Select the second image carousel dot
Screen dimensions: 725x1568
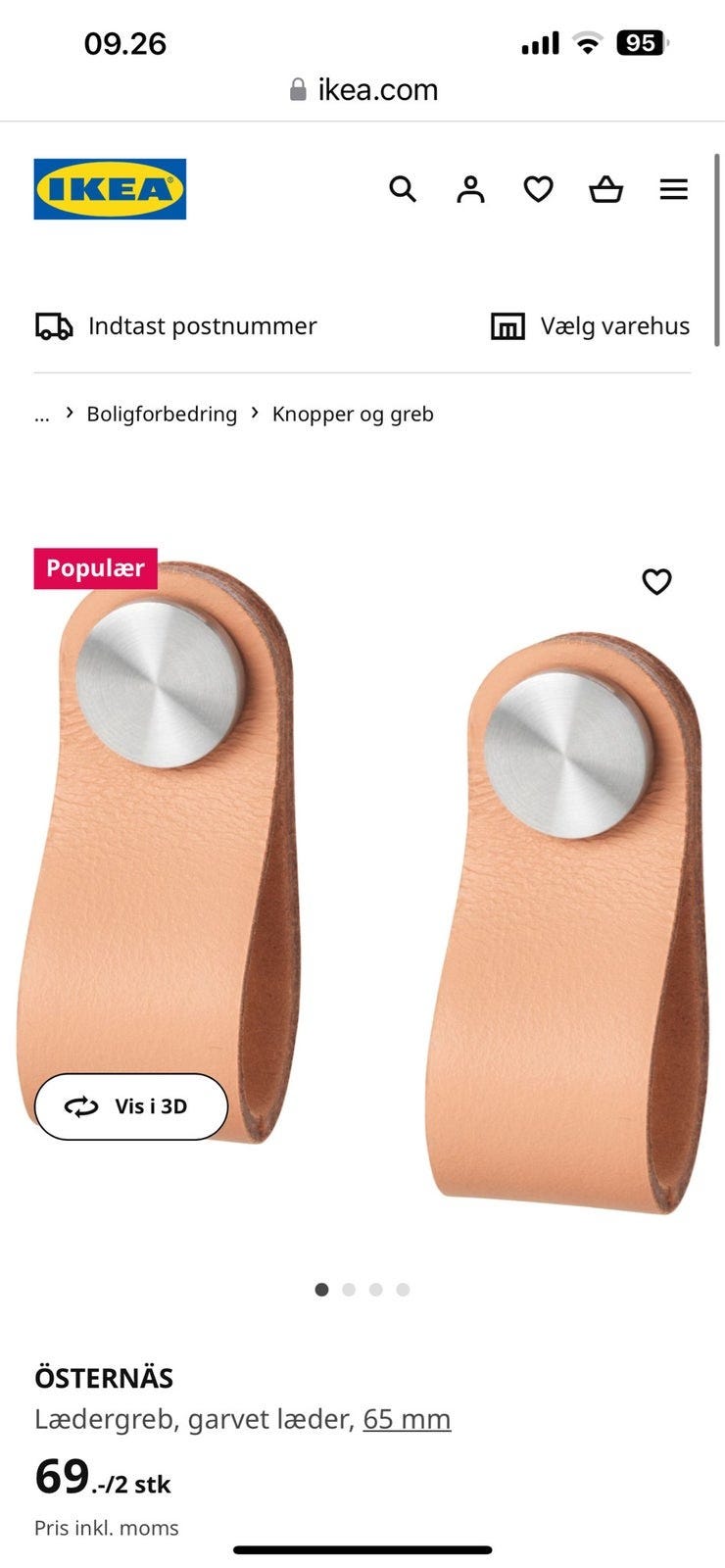pos(349,1290)
